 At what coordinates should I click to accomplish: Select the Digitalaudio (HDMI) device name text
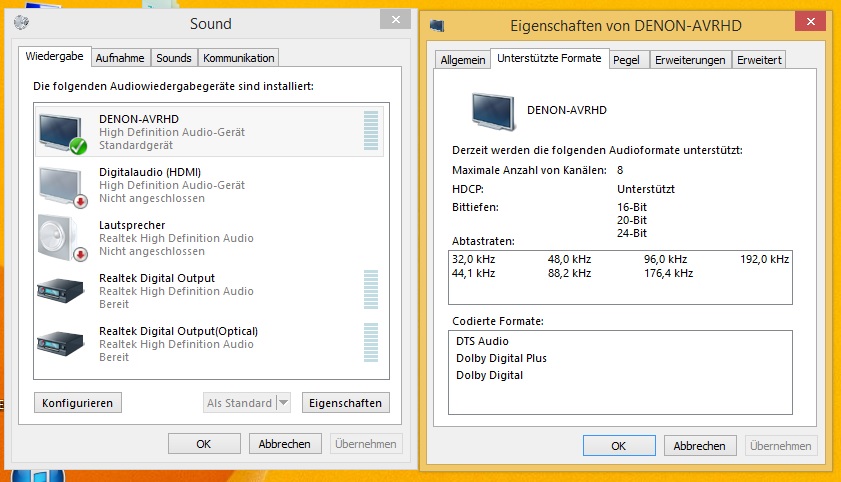coord(150,172)
